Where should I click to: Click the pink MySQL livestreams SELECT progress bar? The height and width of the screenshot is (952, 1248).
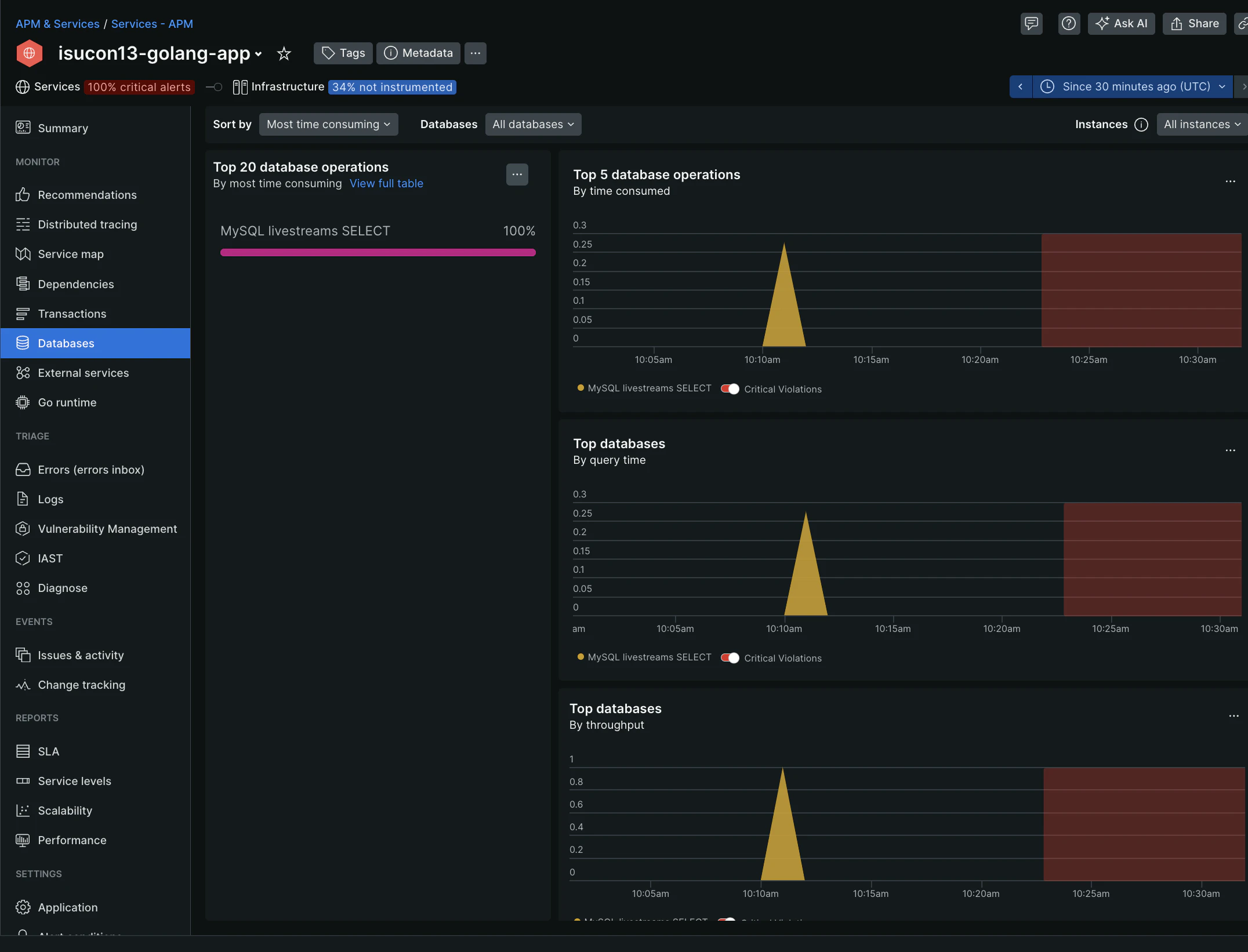click(x=378, y=252)
